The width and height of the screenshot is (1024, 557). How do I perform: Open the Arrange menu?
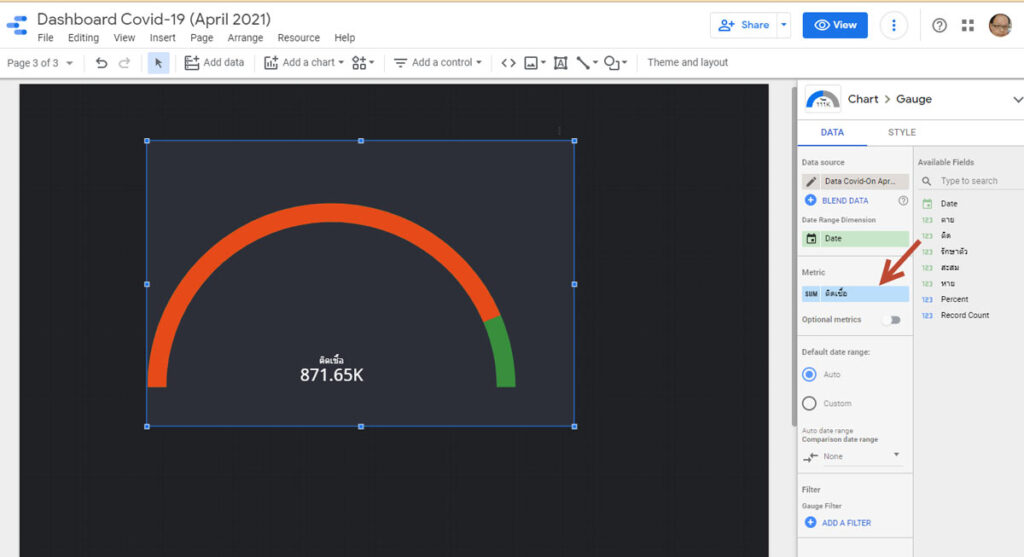click(246, 38)
